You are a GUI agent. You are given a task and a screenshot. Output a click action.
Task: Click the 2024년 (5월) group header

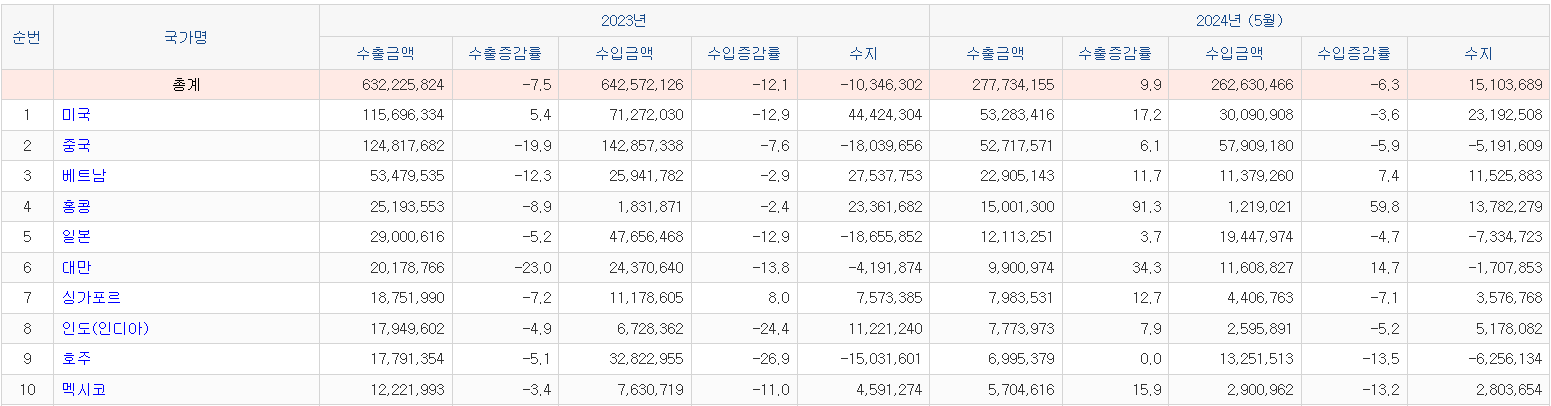1239,21
